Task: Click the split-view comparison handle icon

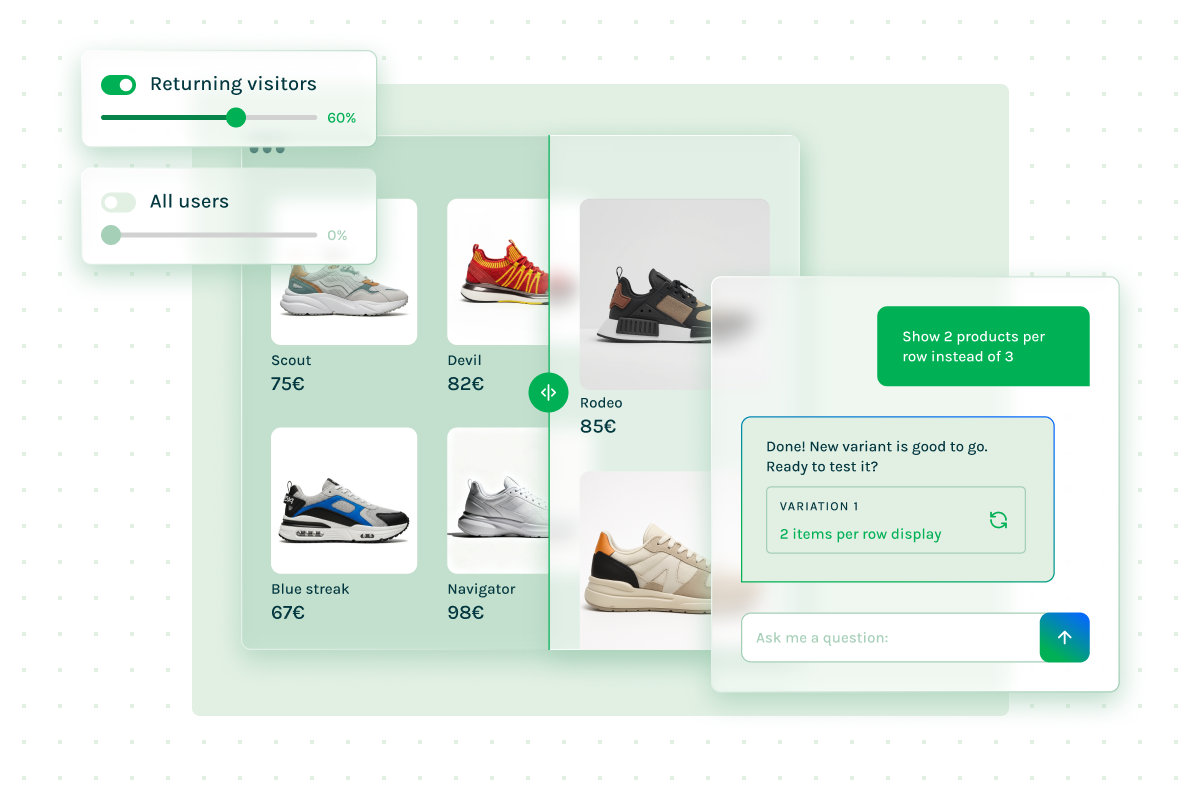Action: coord(548,392)
